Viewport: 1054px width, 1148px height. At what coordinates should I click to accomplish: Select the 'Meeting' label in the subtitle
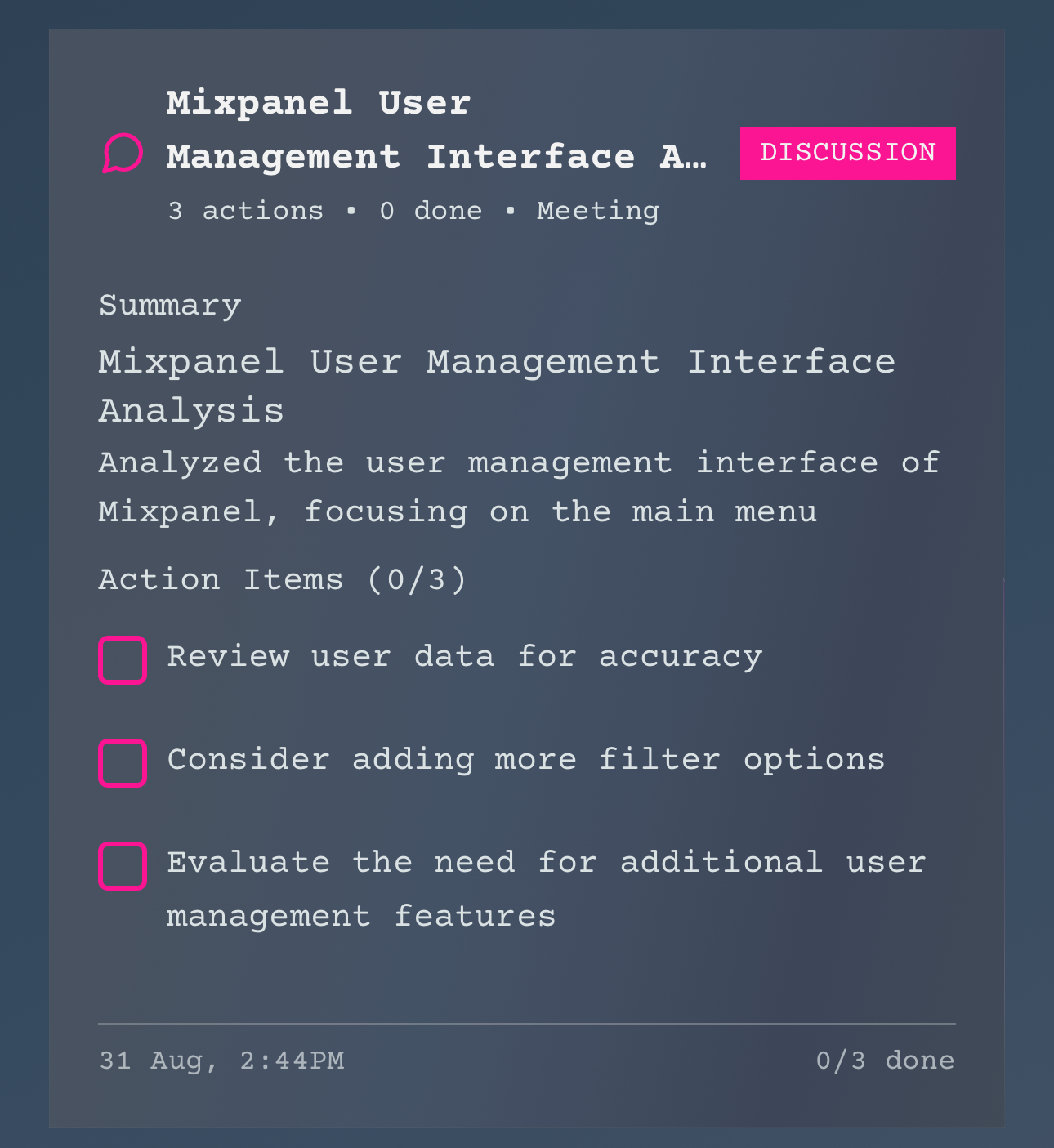598,211
